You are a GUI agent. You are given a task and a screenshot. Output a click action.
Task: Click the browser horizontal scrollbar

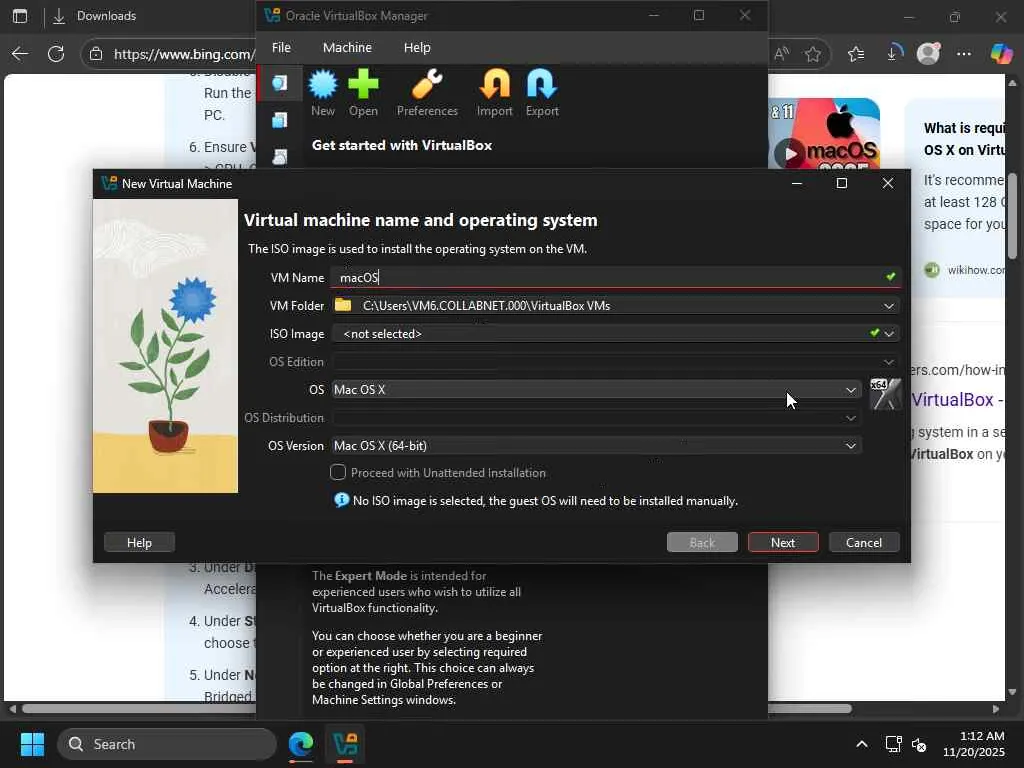tap(436, 709)
